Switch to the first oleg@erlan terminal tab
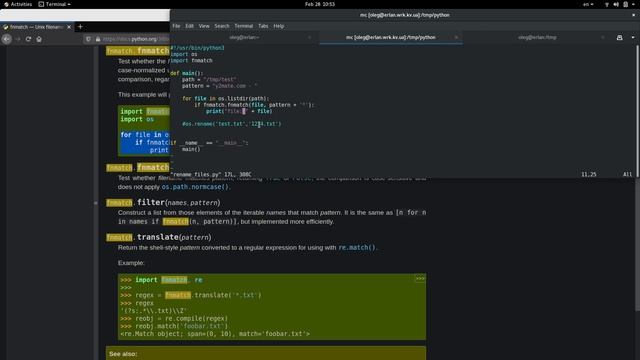The width and height of the screenshot is (640, 360). pos(244,37)
